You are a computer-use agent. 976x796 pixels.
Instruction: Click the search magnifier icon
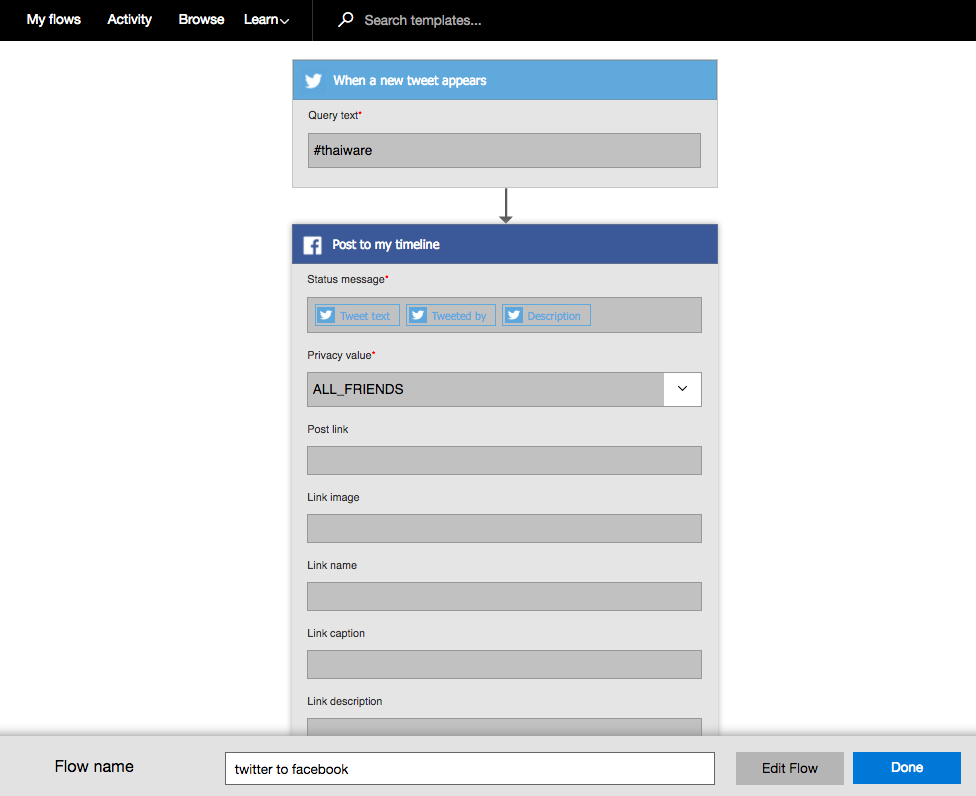click(x=345, y=20)
